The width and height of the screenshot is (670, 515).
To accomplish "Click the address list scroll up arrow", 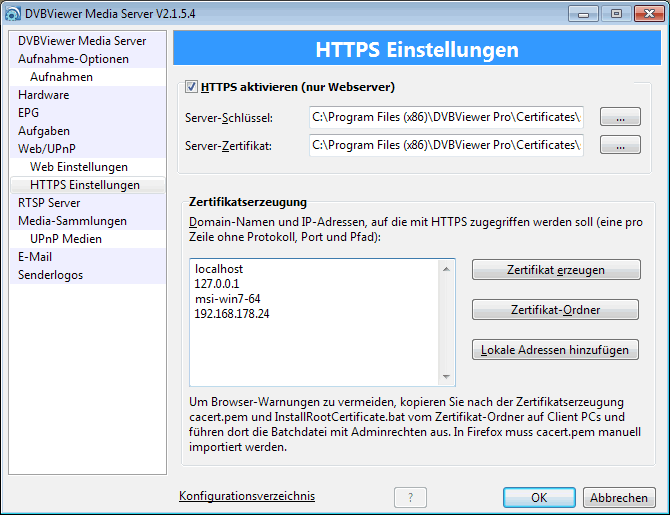I will point(446,269).
